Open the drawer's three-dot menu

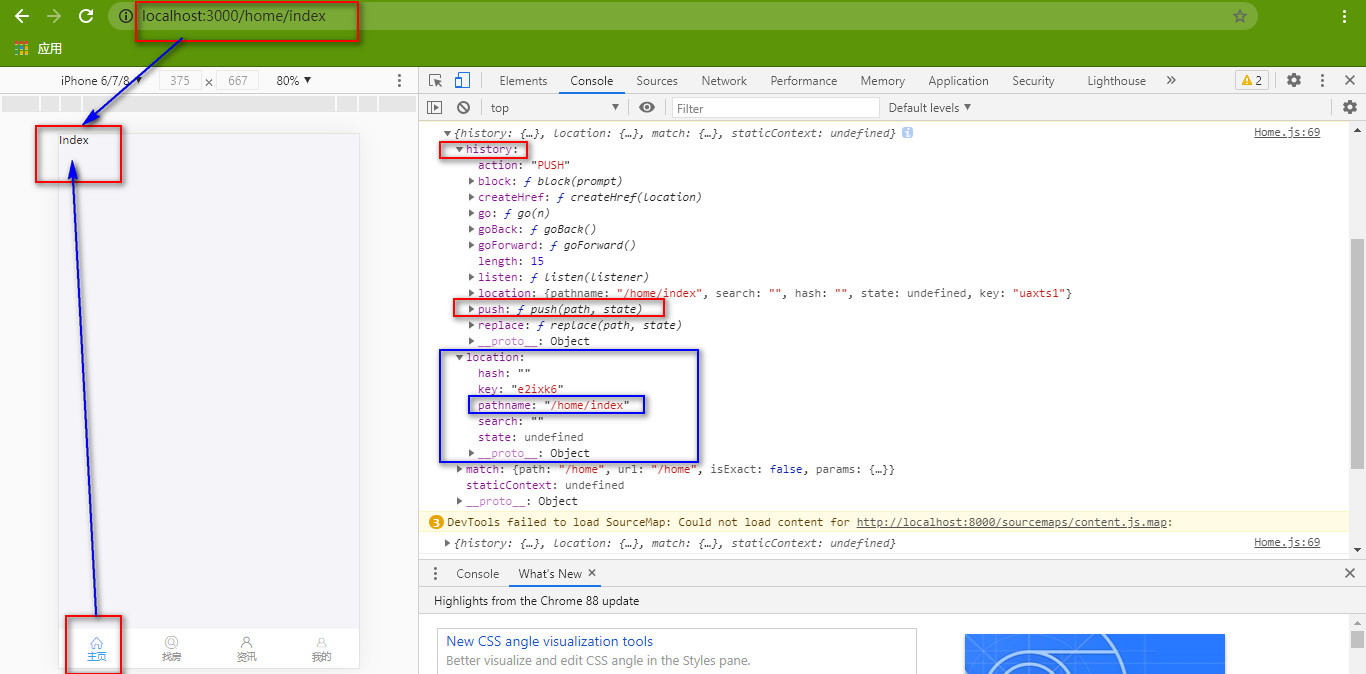pos(435,573)
